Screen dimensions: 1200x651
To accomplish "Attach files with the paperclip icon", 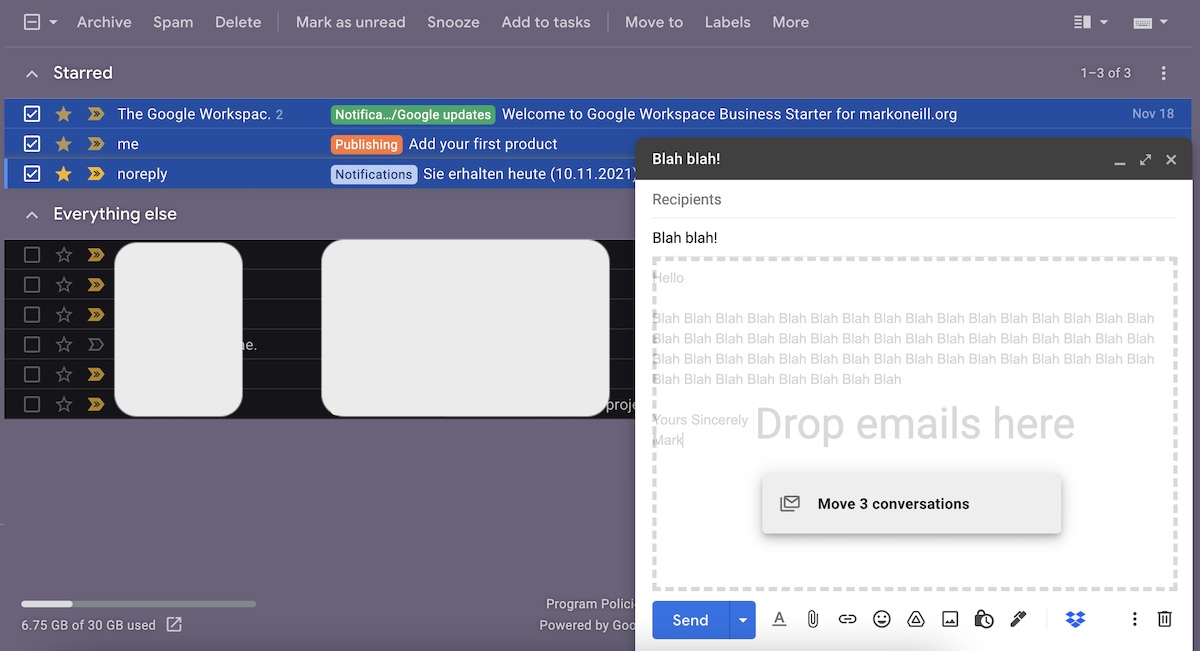I will [x=813, y=620].
